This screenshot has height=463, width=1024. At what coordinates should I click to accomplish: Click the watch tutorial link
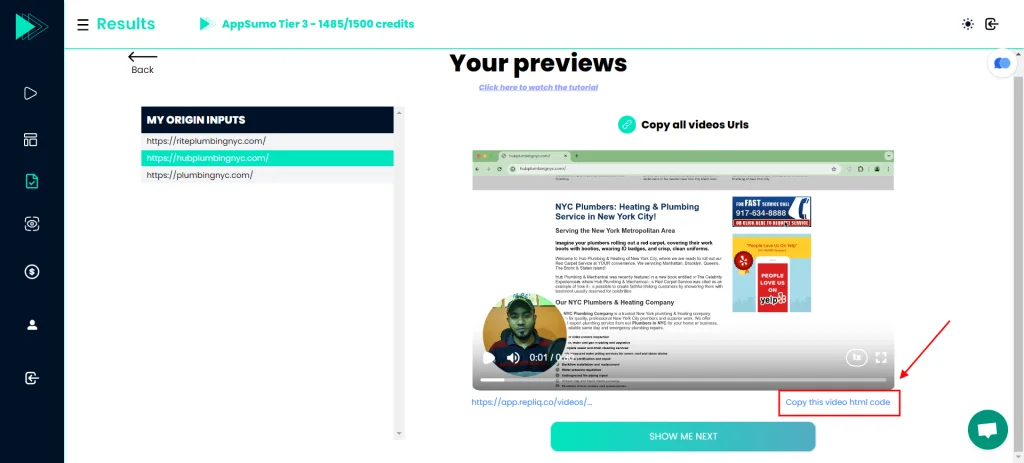pyautogui.click(x=538, y=88)
